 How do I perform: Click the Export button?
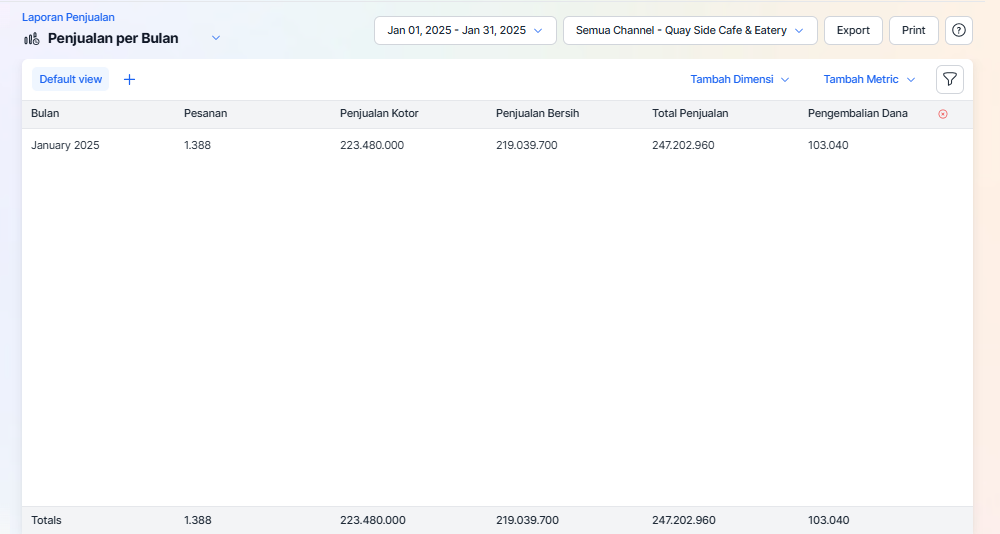click(x=853, y=30)
